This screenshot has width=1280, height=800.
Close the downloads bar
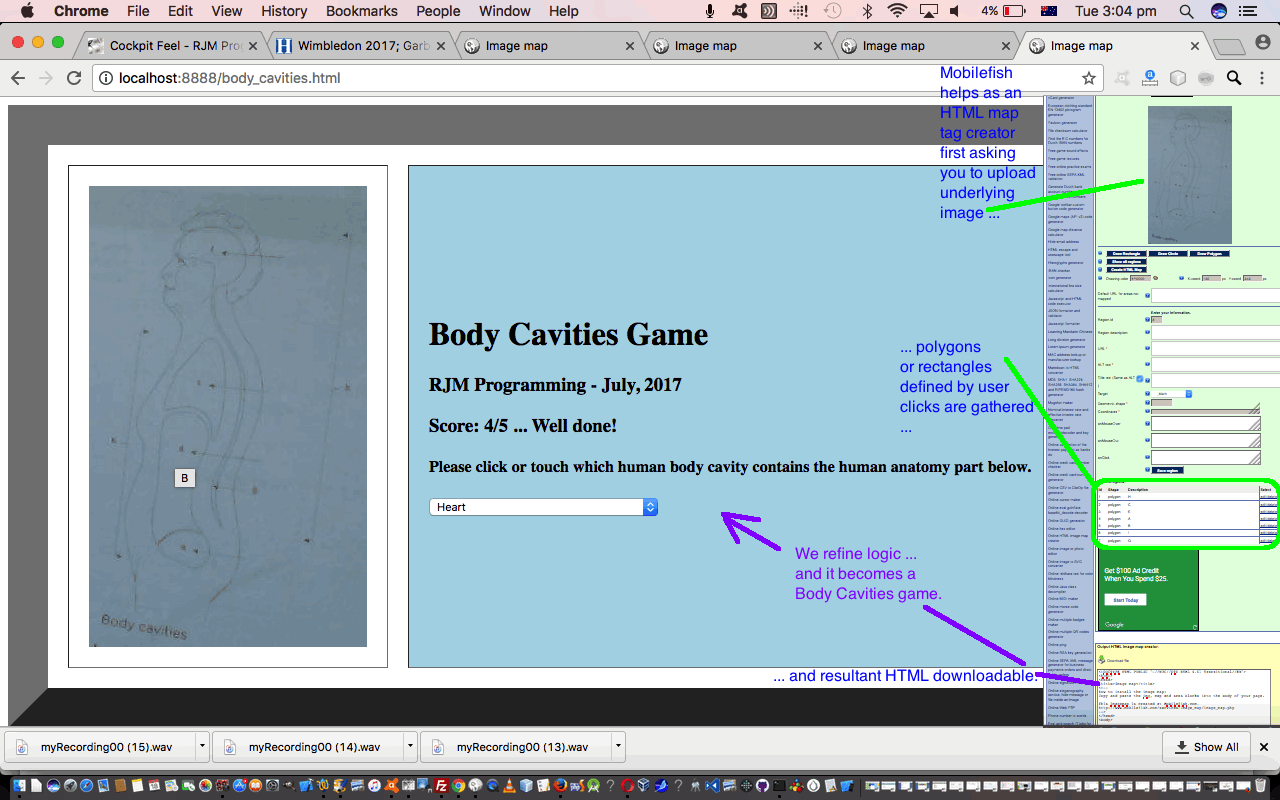[1263, 747]
